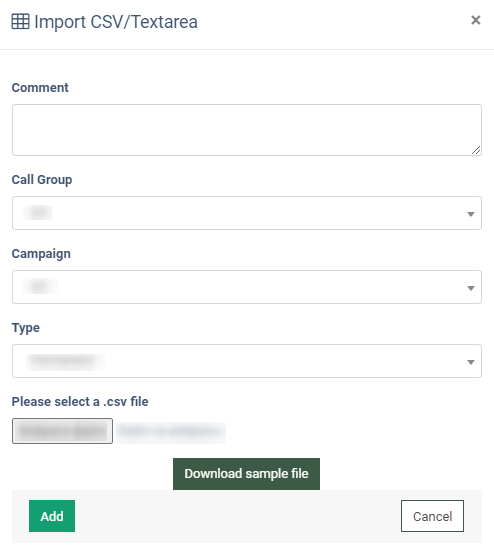Close the Import CSV/Textarea dialog
The height and width of the screenshot is (555, 494).
pos(476,20)
